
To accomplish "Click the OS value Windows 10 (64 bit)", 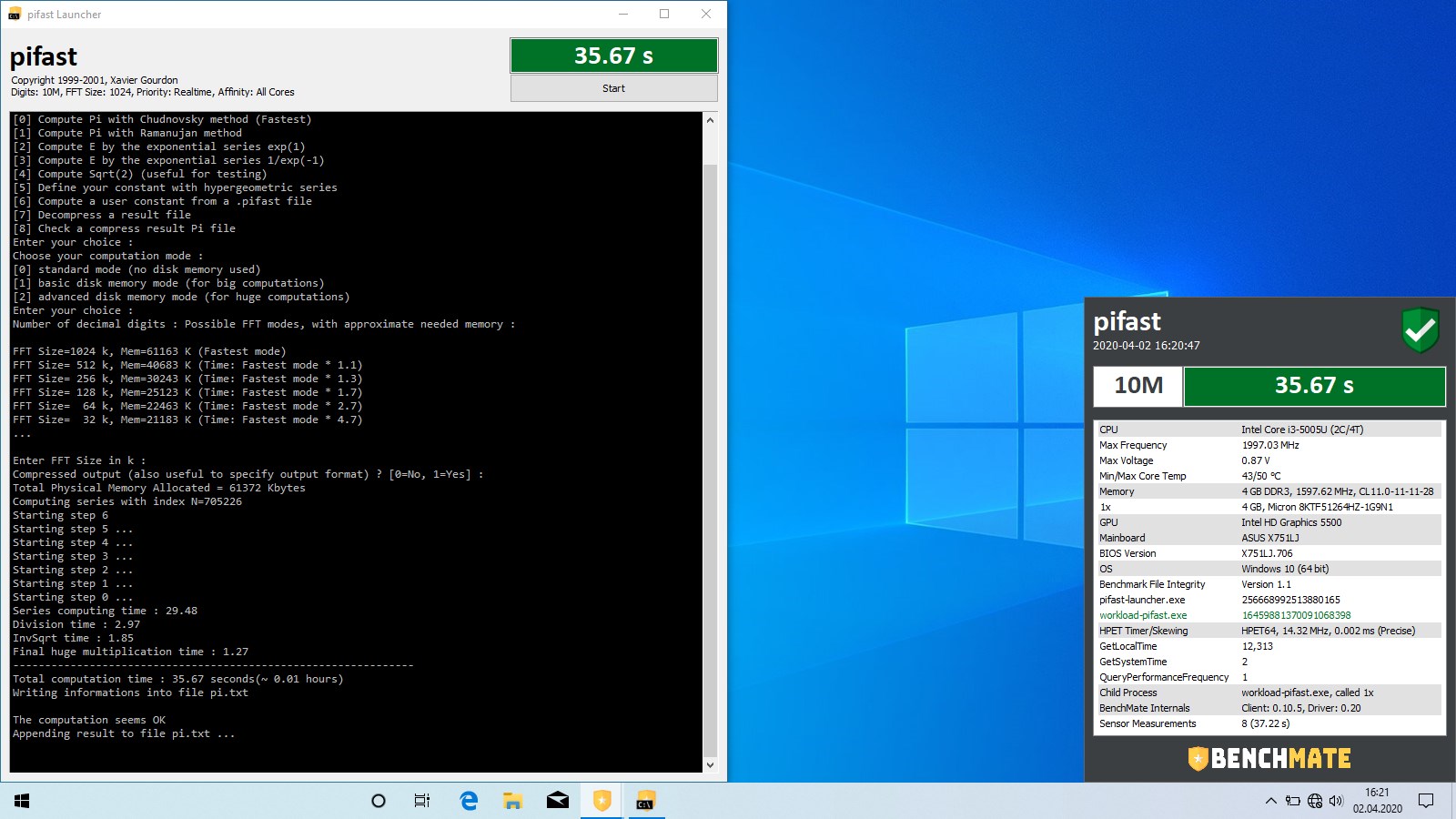I will click(x=1285, y=569).
